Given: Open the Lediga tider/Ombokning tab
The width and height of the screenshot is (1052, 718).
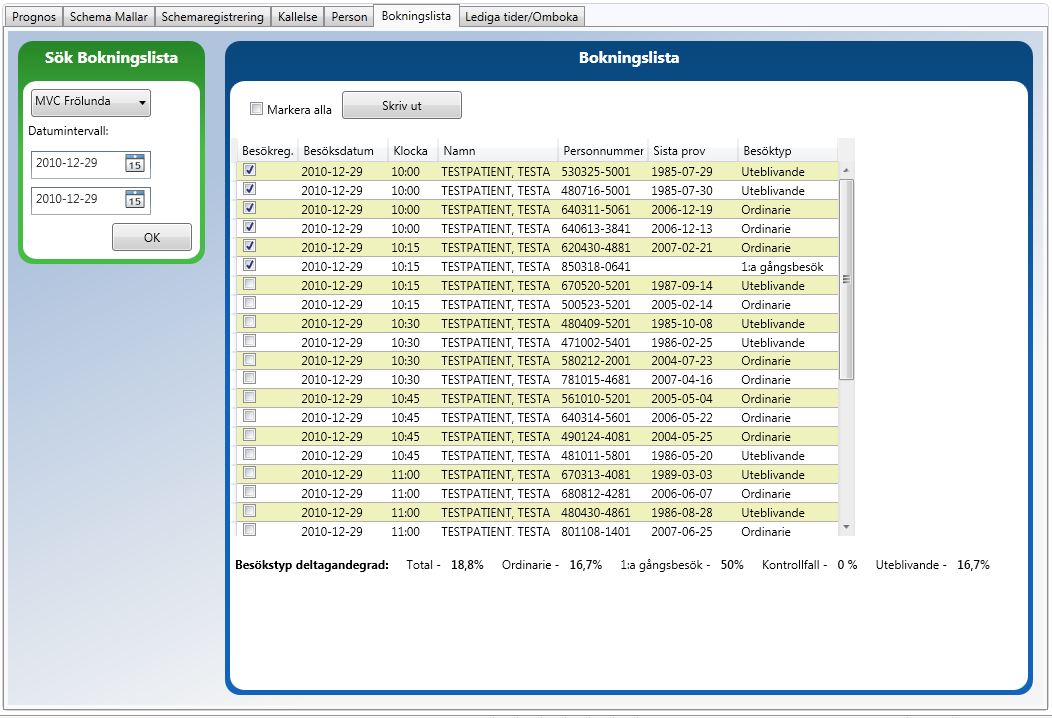Looking at the screenshot, I should [x=521, y=17].
